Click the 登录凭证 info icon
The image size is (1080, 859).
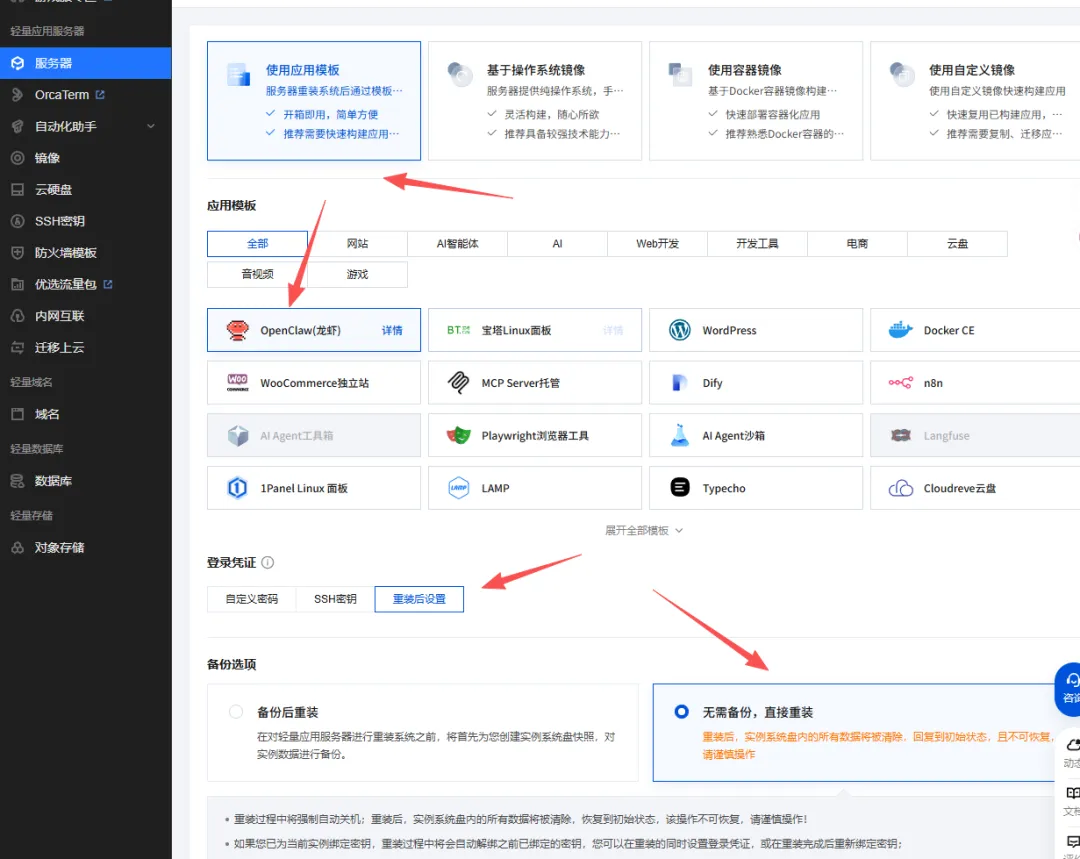pyautogui.click(x=268, y=563)
